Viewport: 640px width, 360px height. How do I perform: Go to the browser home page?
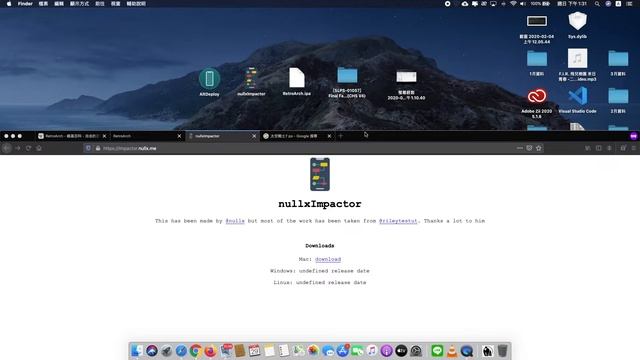tap(39, 148)
